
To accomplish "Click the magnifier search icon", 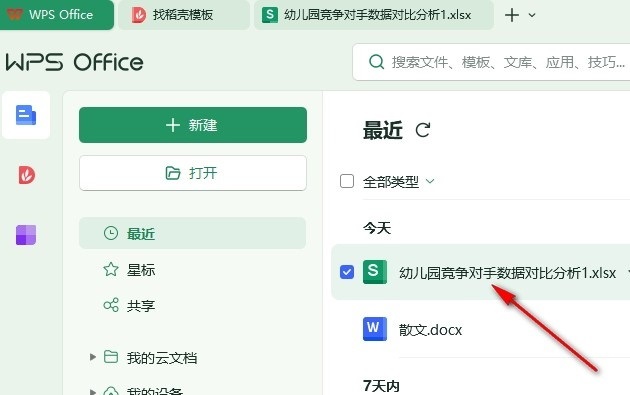I will pos(376,62).
